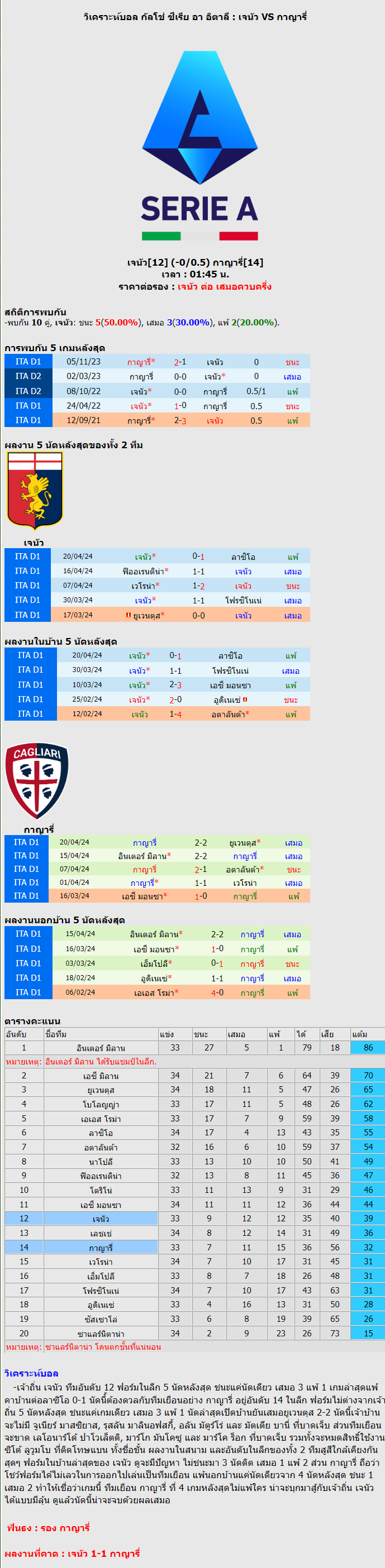Select head-to-head date 05/11/23

(83, 362)
